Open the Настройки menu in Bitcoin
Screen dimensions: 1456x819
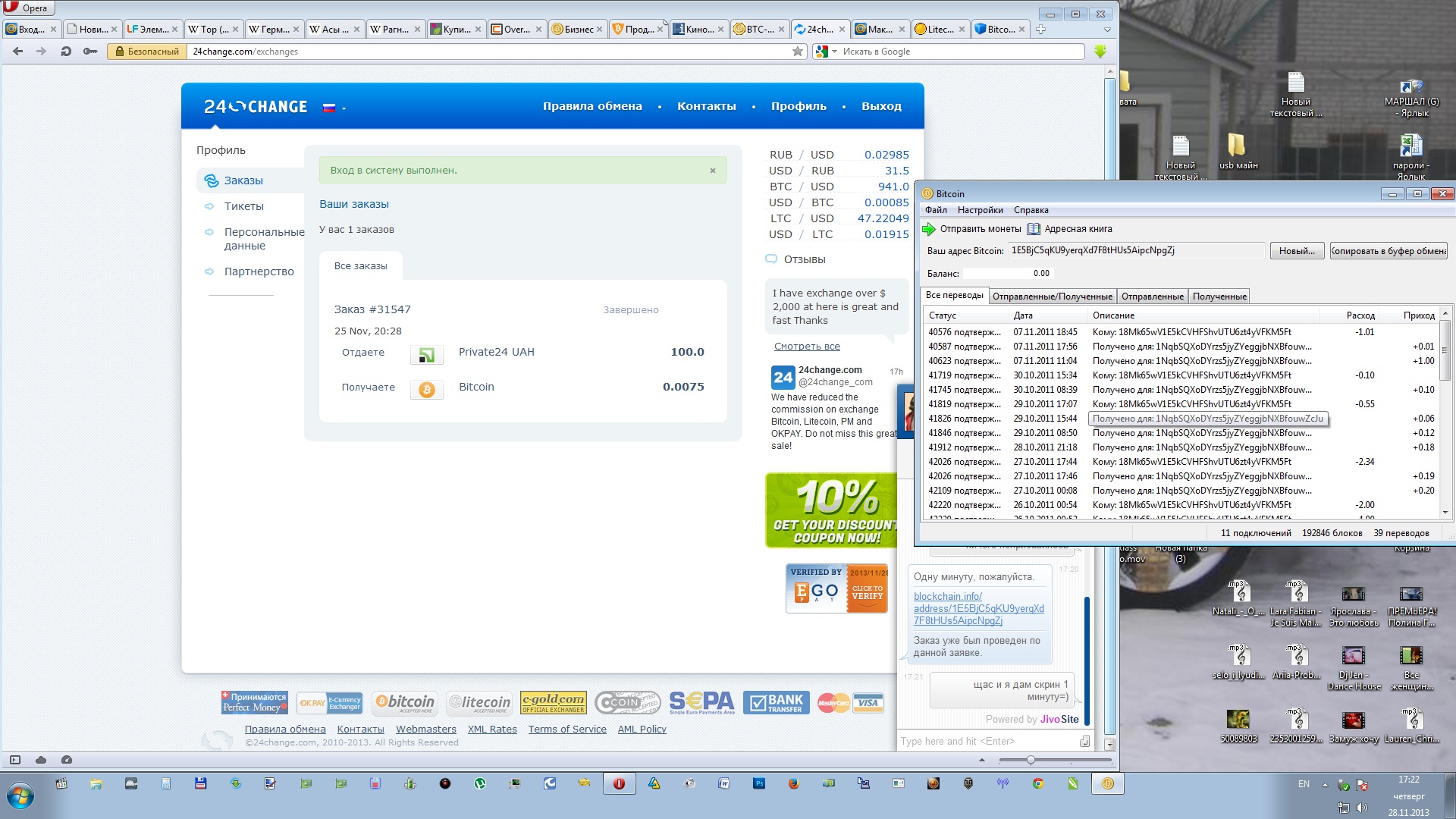click(980, 210)
